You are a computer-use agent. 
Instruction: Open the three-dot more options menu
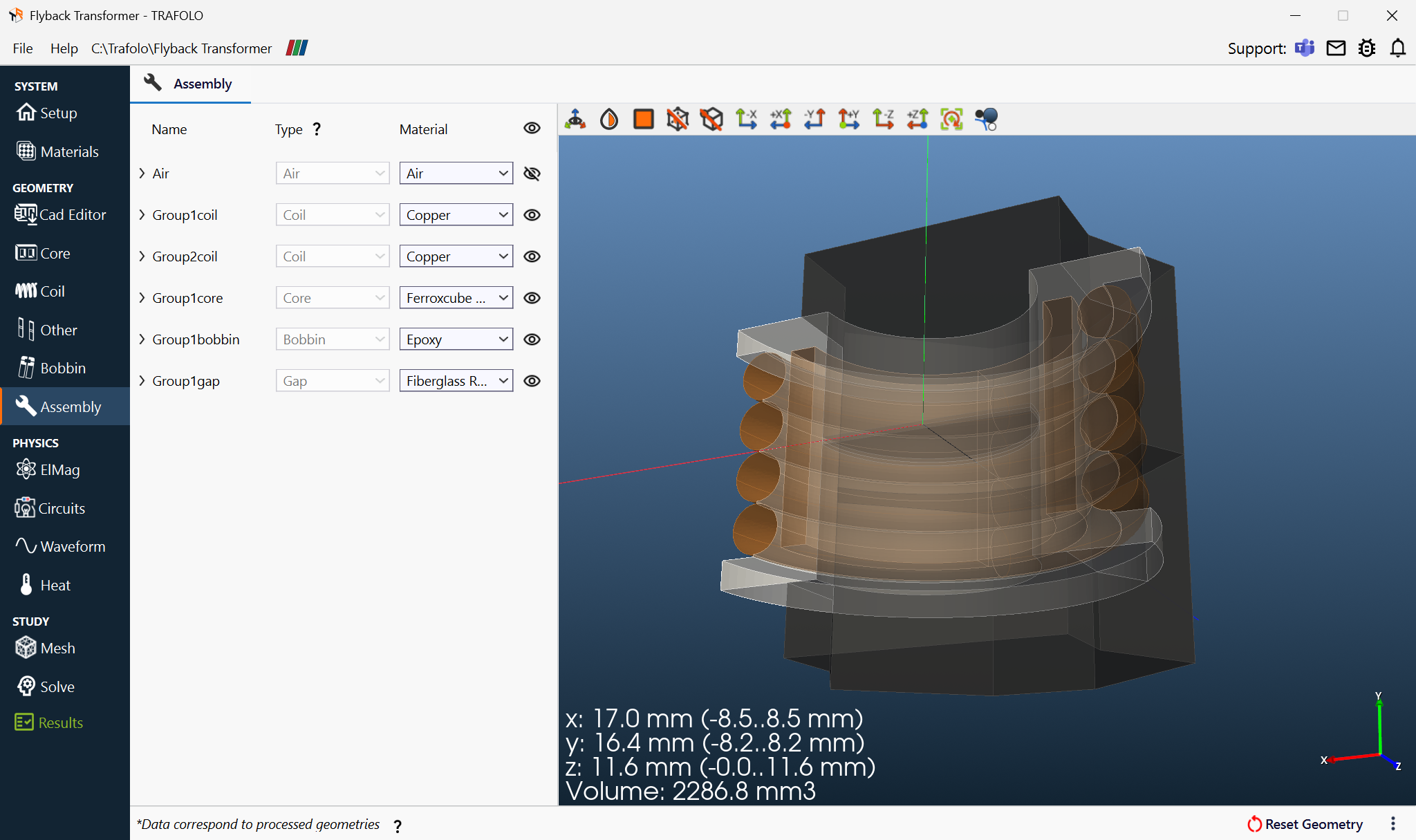pos(1393,824)
